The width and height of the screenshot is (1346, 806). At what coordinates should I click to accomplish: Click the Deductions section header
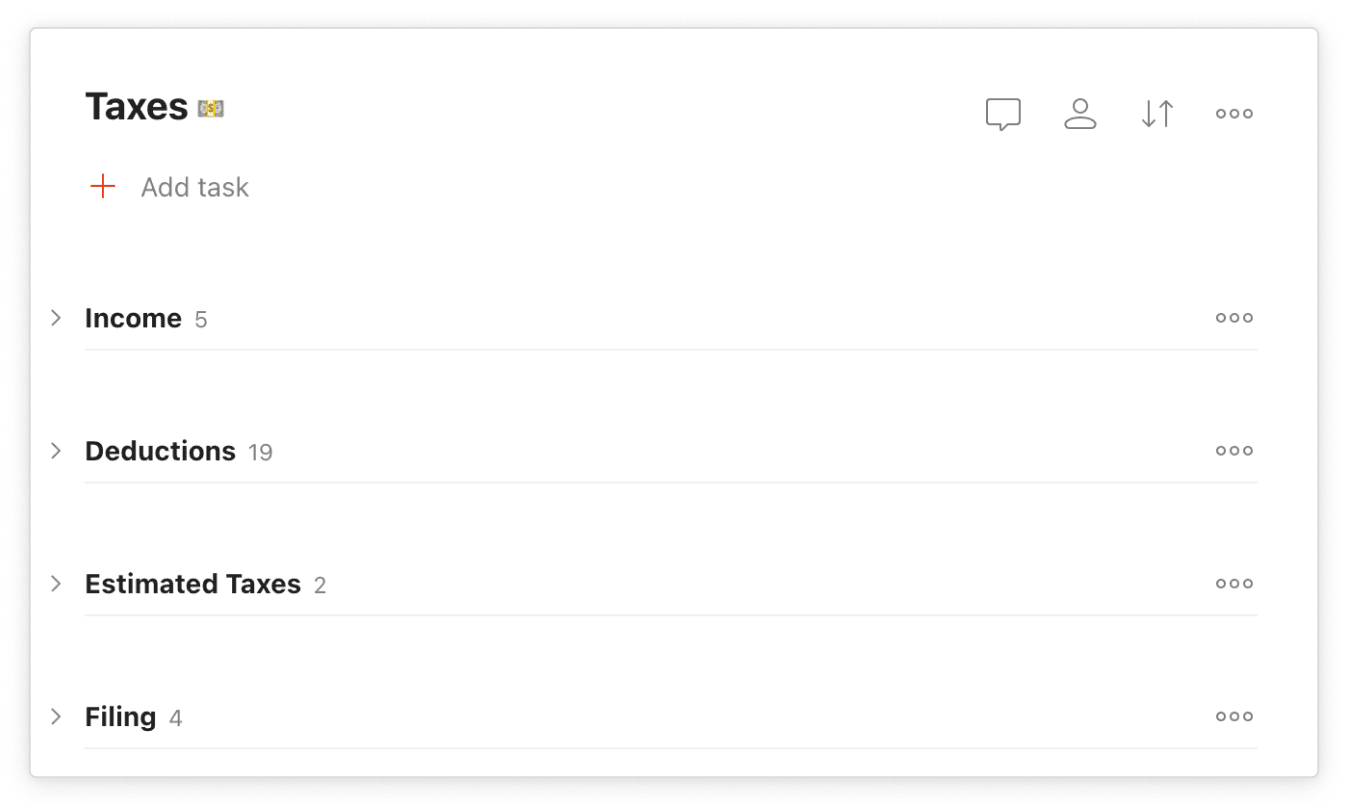[x=159, y=450]
